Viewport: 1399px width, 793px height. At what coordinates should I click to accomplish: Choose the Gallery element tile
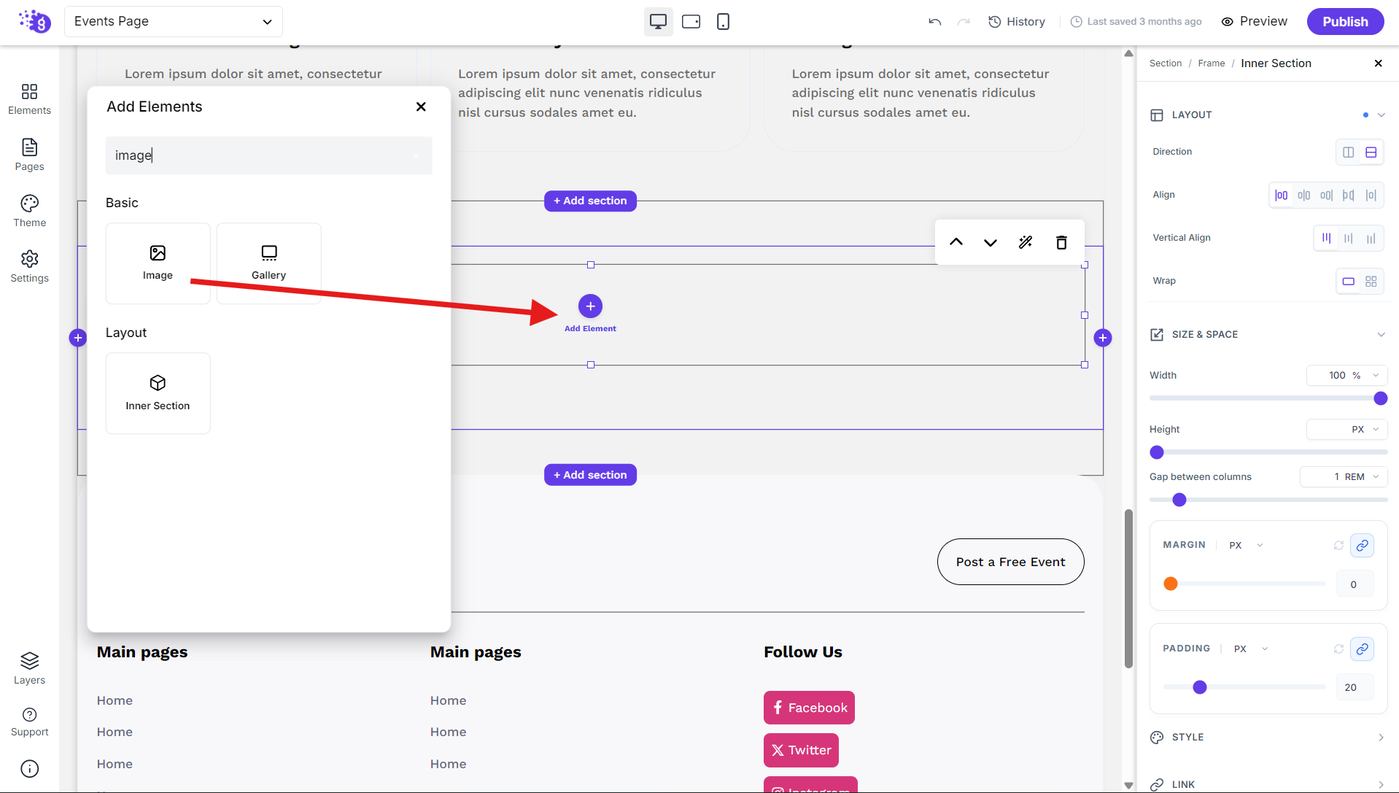tap(269, 263)
